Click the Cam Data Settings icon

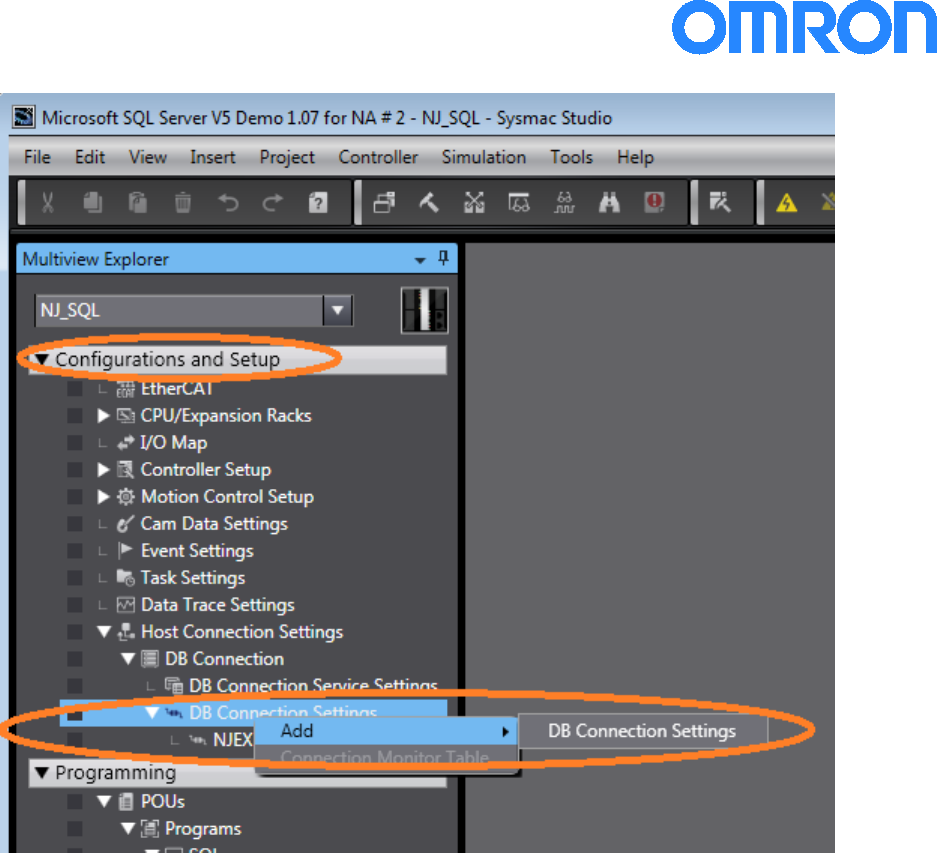(x=125, y=524)
